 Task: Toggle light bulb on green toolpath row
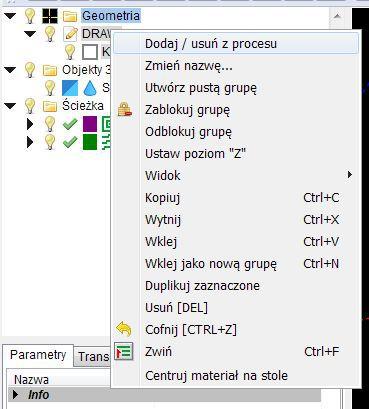[50, 142]
